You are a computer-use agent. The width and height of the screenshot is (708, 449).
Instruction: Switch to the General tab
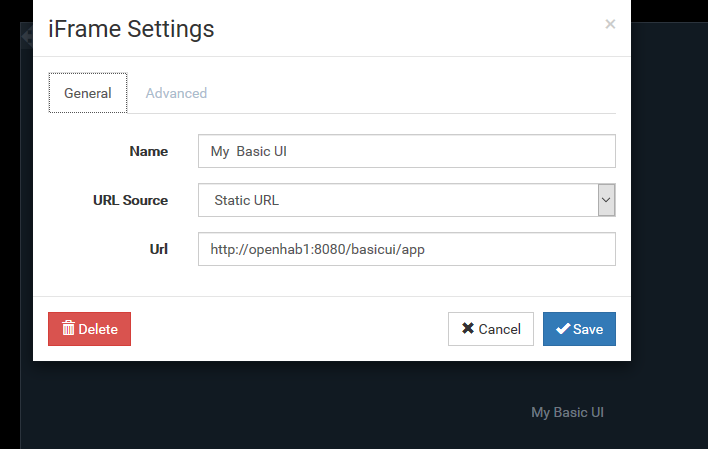point(88,93)
